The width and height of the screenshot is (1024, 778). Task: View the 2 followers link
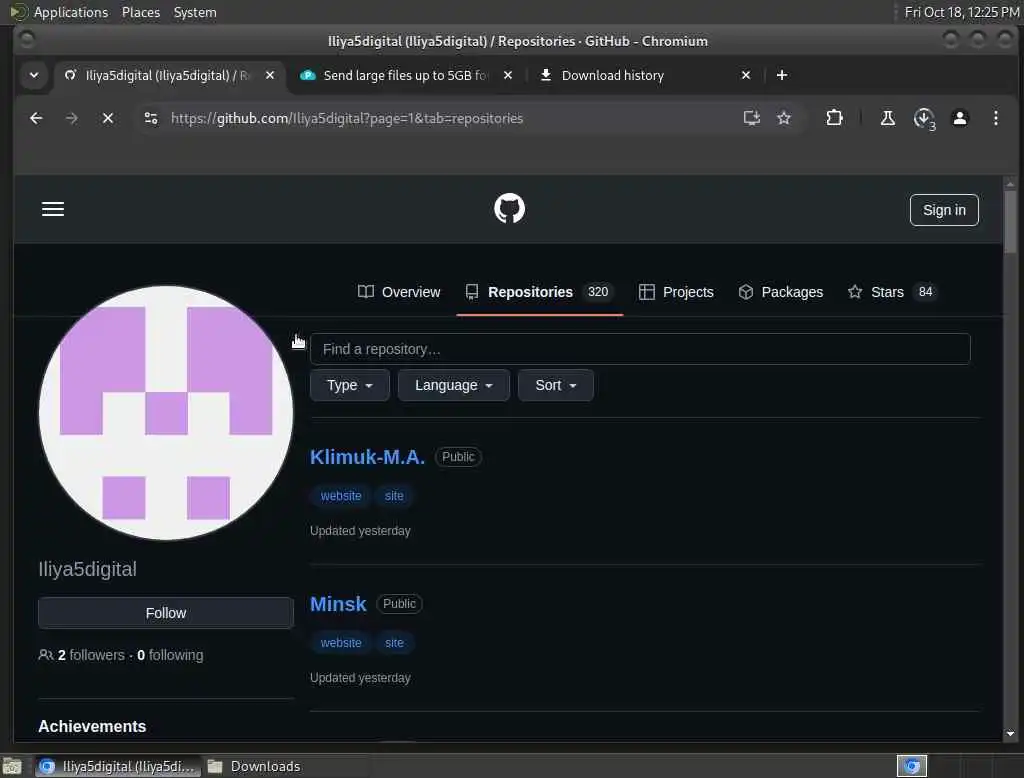(82, 655)
